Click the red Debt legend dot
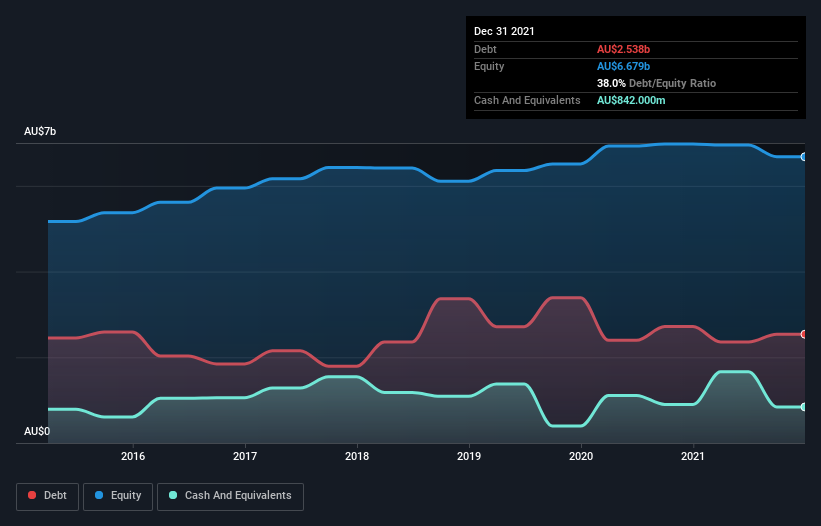Screen dimensions: 821x526 (32, 495)
